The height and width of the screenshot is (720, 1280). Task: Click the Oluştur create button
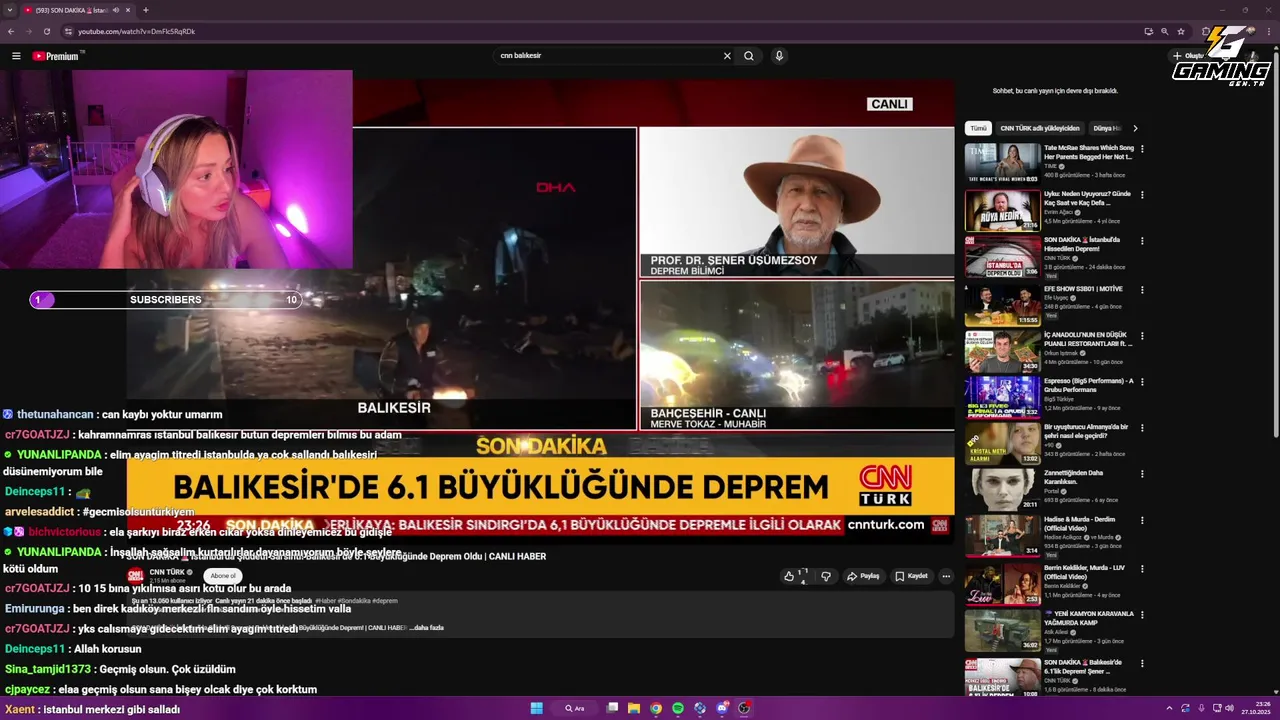tap(1189, 56)
